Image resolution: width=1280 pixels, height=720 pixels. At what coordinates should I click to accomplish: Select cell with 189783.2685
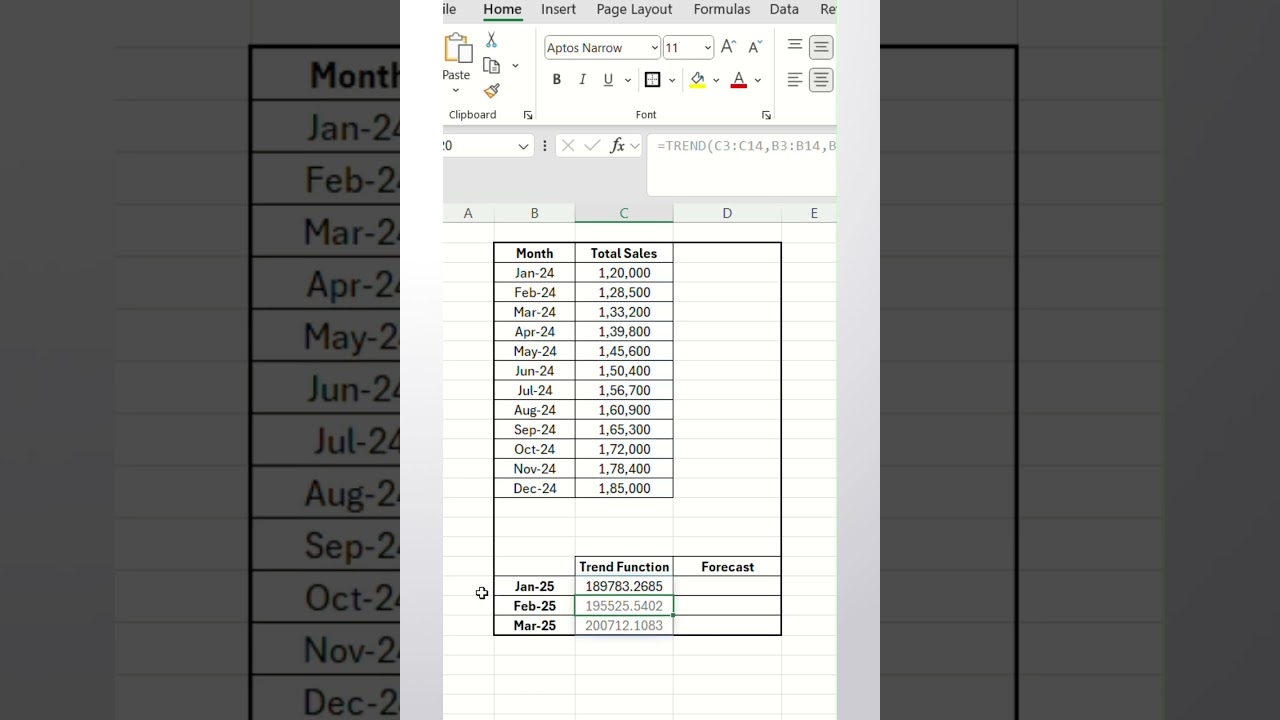(624, 586)
